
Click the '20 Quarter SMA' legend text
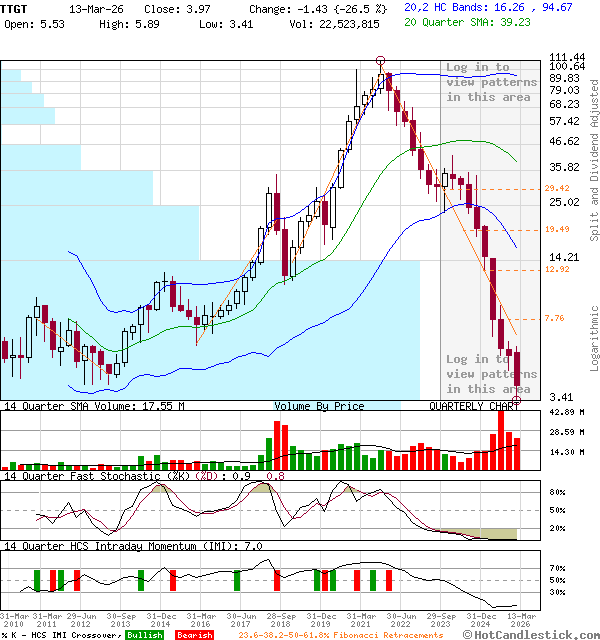(x=456, y=22)
